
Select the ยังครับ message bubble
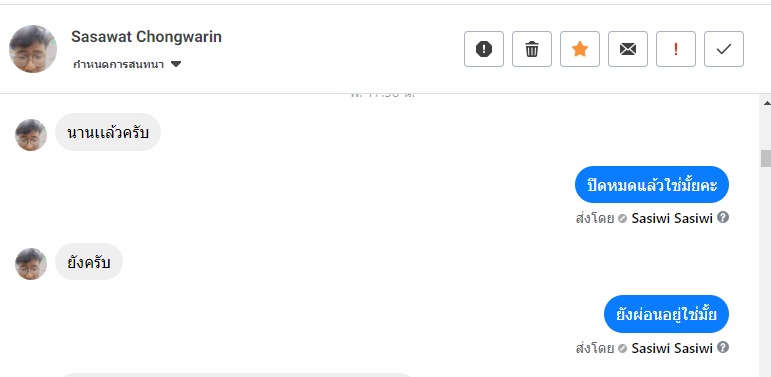coord(89,261)
